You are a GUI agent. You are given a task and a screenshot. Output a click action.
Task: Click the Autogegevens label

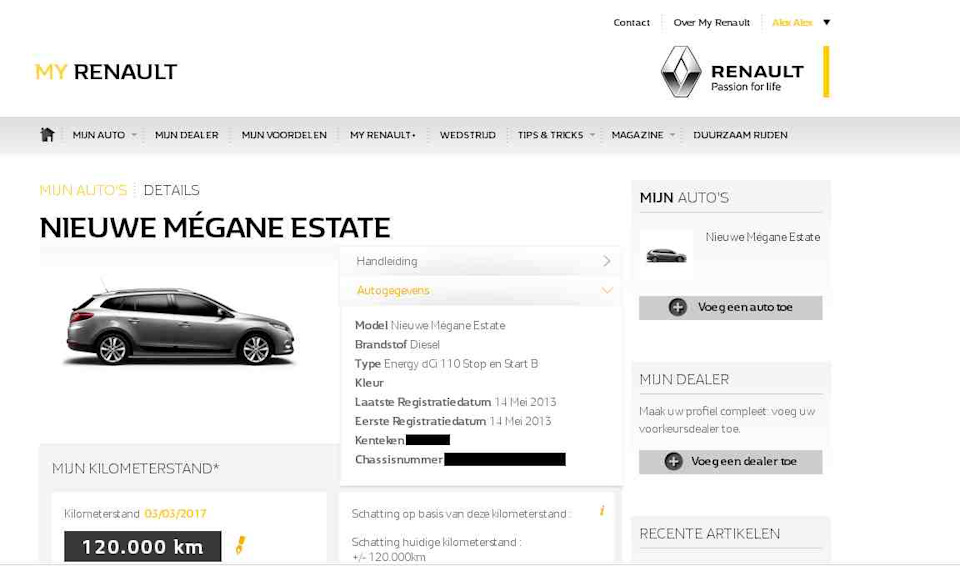click(x=392, y=290)
